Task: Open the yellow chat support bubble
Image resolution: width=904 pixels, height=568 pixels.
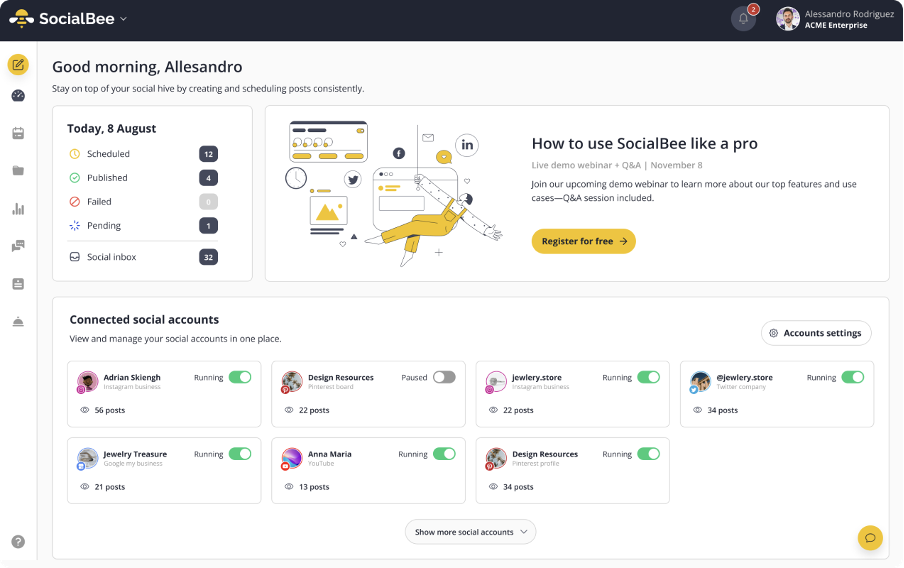Action: (x=870, y=538)
